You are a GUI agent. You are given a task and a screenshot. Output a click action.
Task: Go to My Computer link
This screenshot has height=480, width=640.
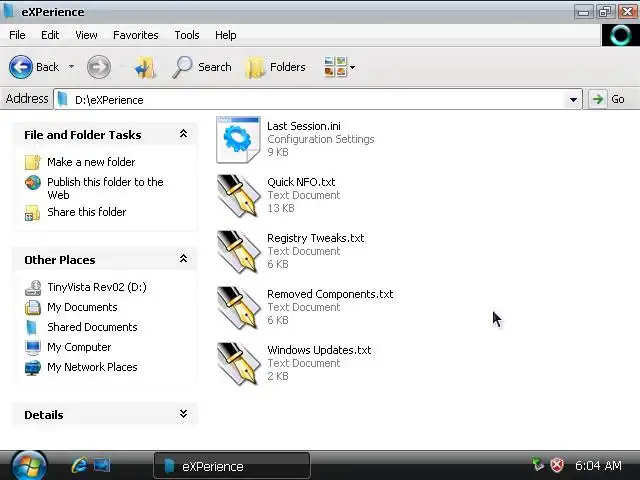pos(79,347)
